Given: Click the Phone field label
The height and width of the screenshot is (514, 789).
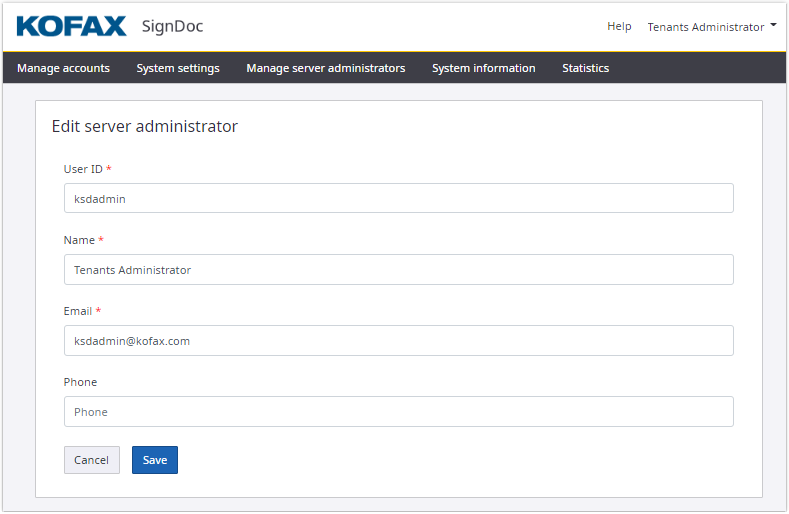Looking at the screenshot, I should coord(80,382).
